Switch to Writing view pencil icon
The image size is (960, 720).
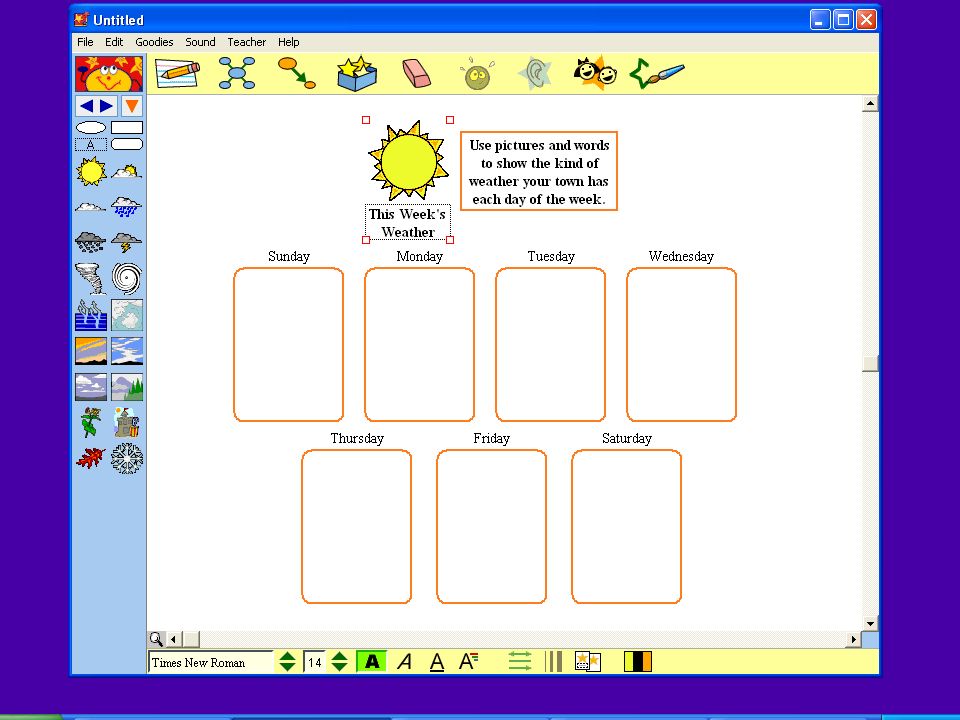(177, 73)
